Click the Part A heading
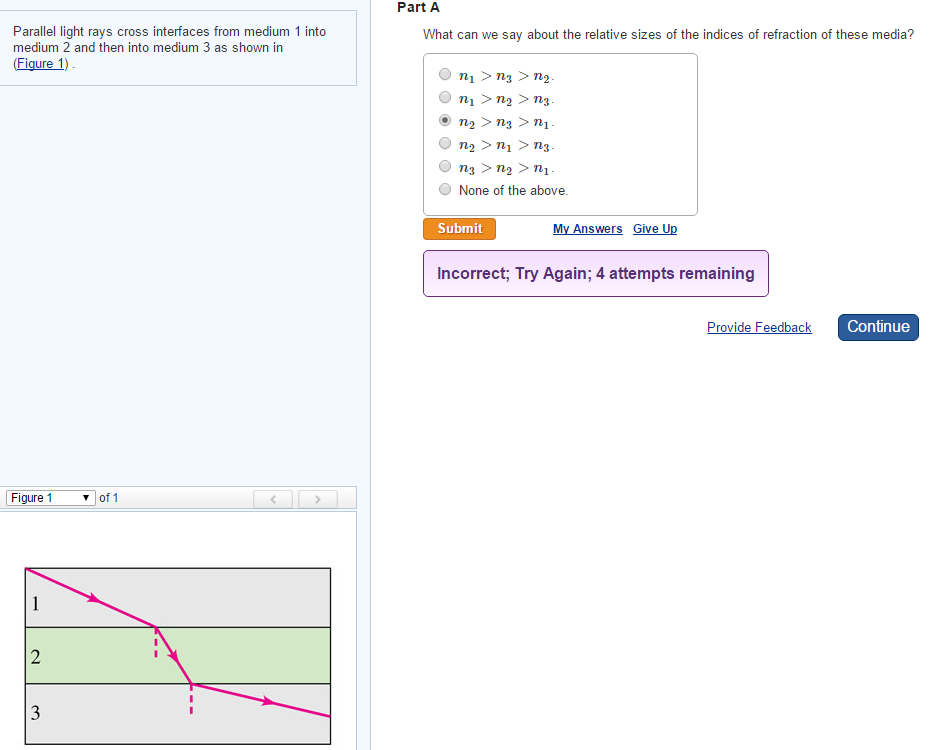Screen dimensions: 933x750 [x=418, y=7]
